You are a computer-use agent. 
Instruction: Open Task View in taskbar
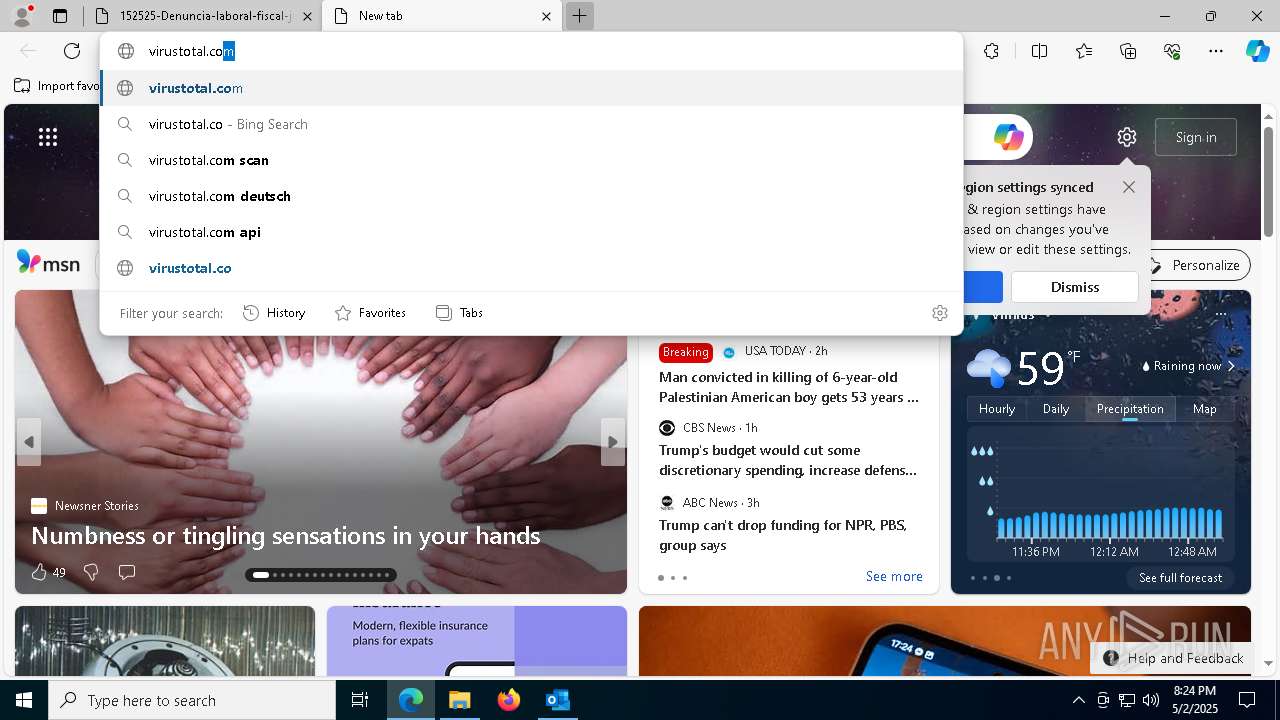[360, 700]
